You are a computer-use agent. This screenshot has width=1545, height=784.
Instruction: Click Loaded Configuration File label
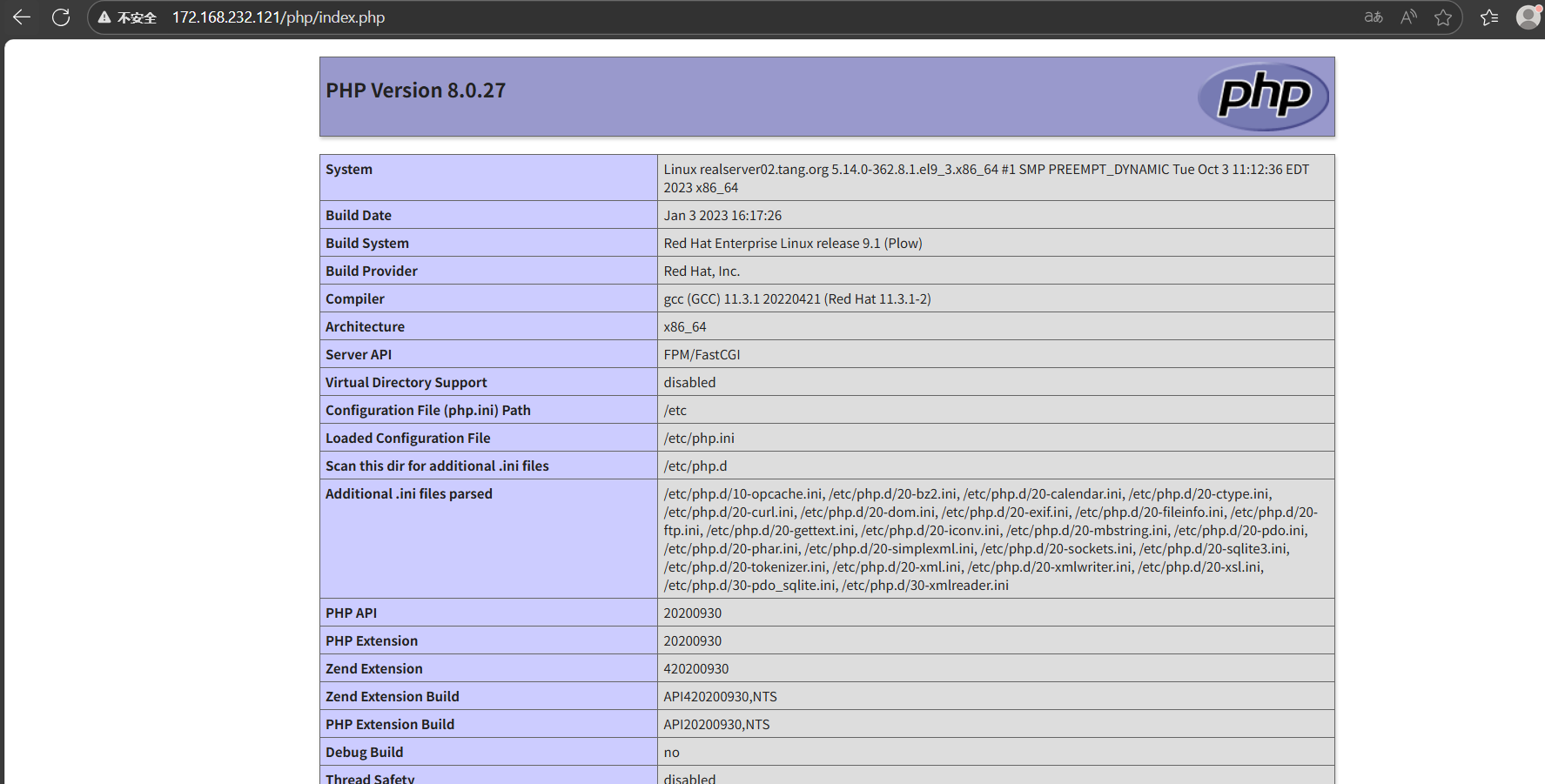(x=408, y=439)
